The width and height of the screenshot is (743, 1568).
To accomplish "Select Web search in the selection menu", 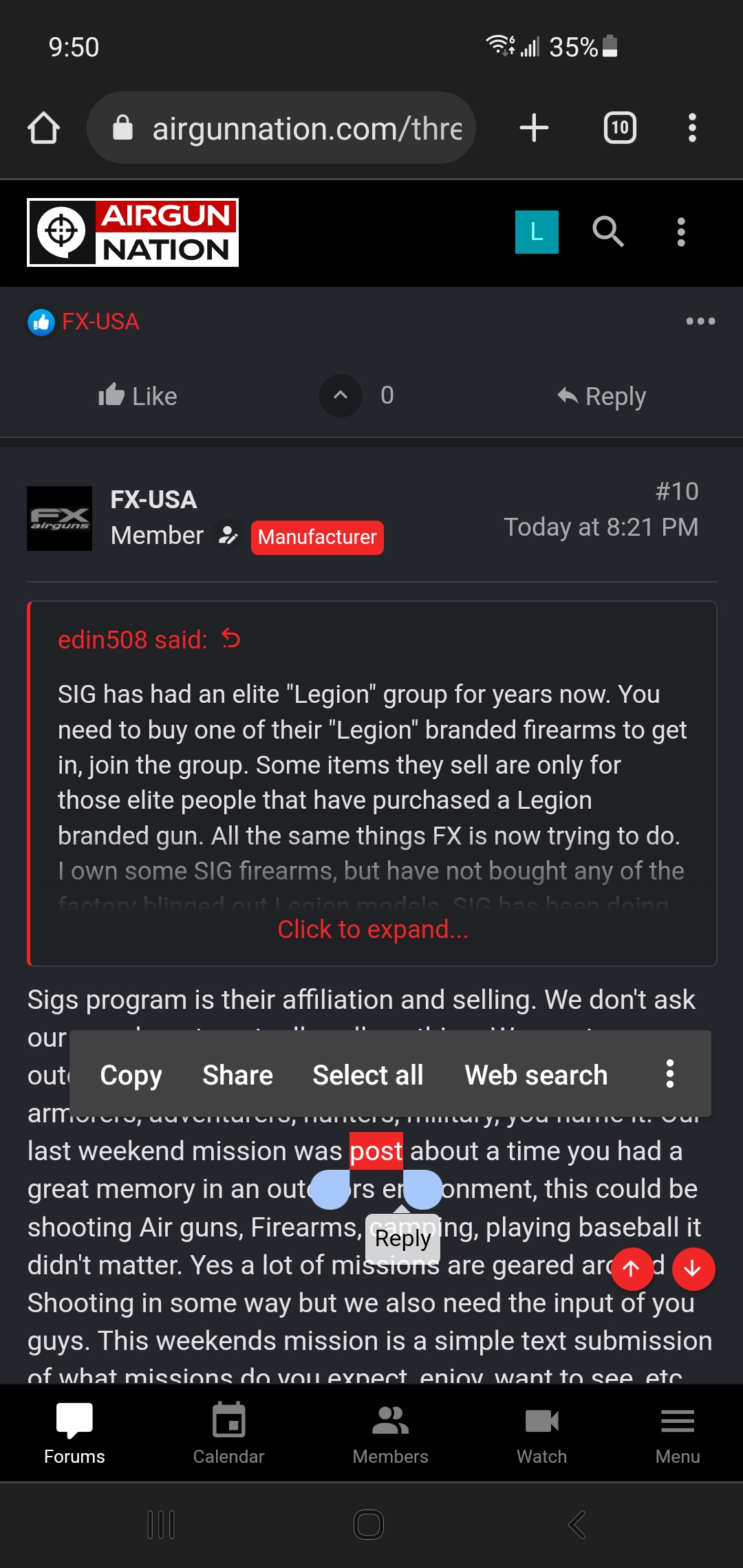I will tap(536, 1075).
